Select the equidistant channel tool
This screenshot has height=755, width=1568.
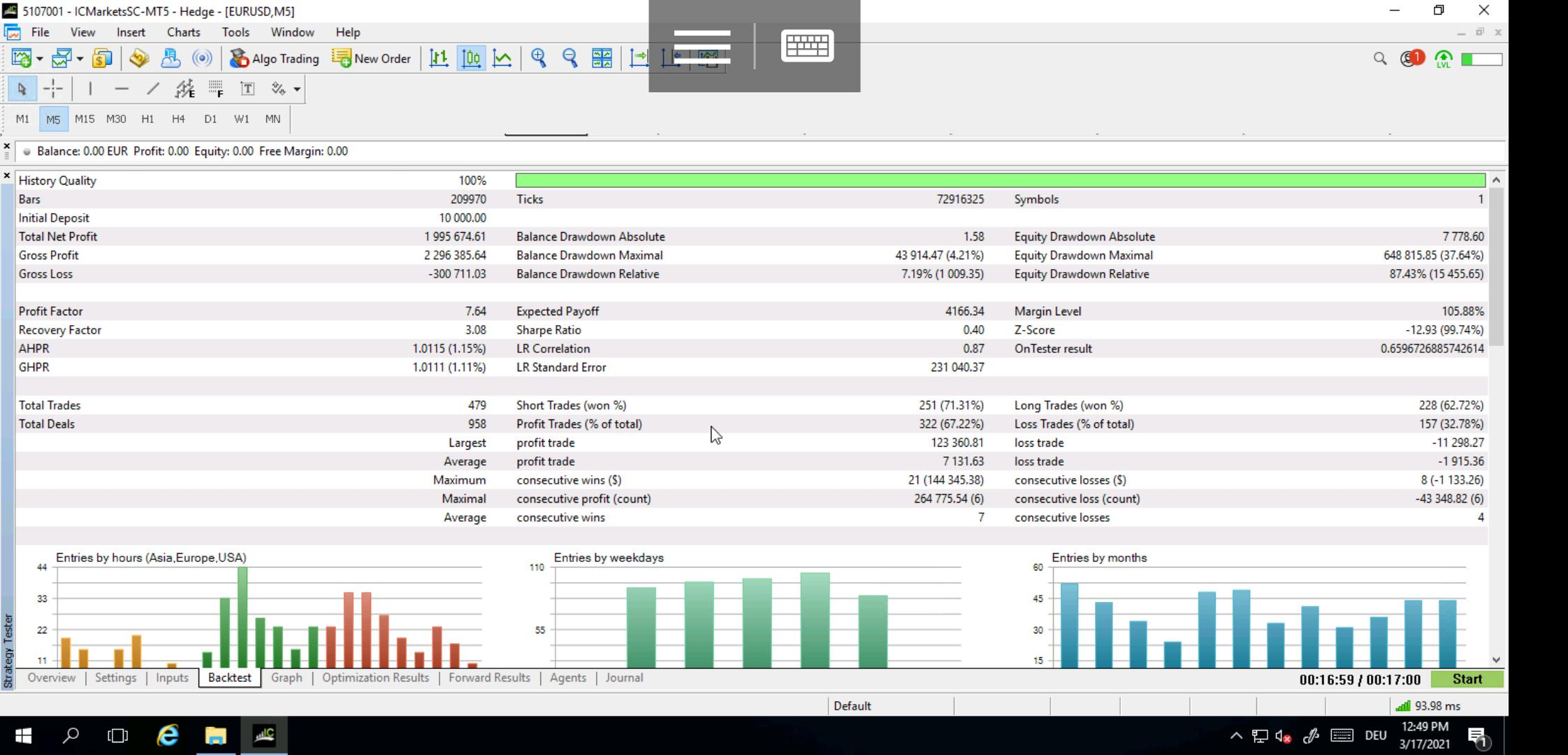tap(184, 89)
